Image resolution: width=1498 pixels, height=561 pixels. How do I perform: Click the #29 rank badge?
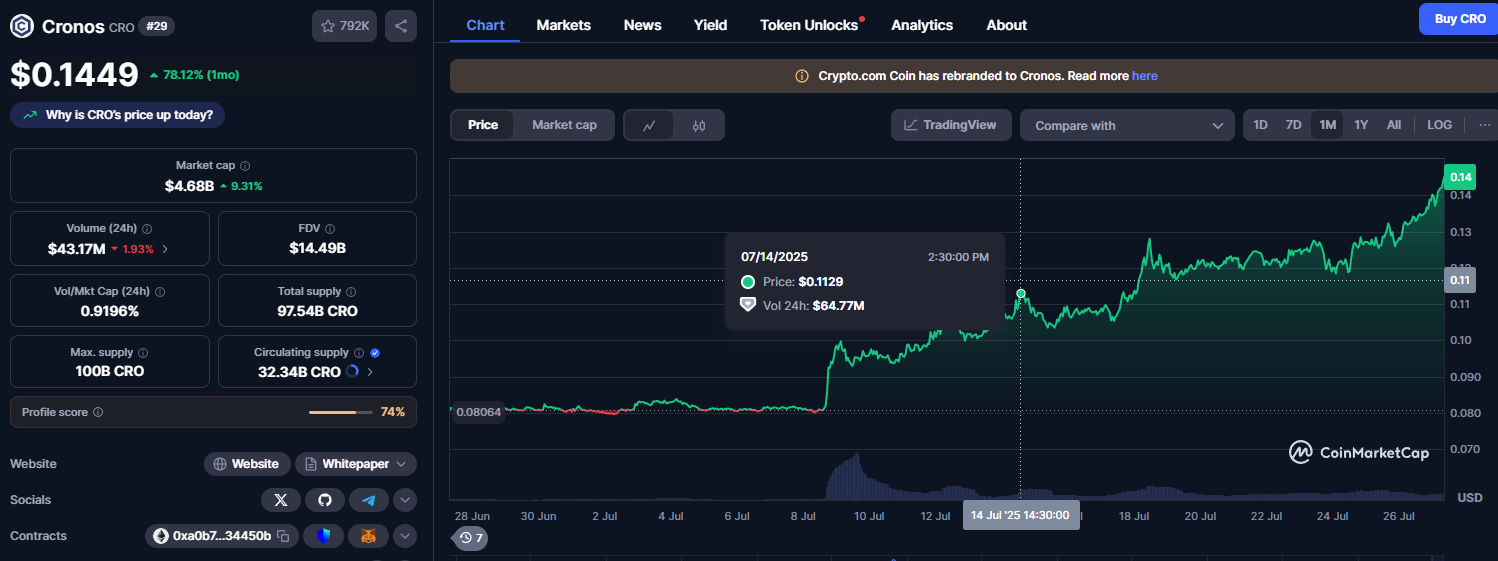click(157, 26)
